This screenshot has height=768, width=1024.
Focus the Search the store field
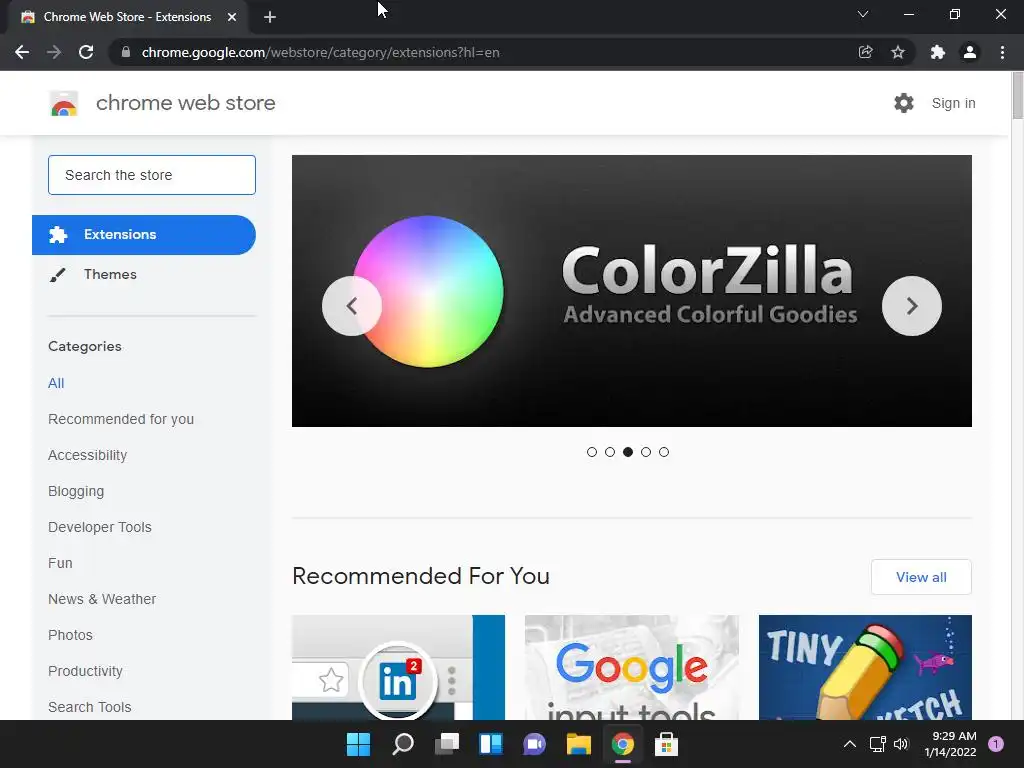tap(152, 175)
